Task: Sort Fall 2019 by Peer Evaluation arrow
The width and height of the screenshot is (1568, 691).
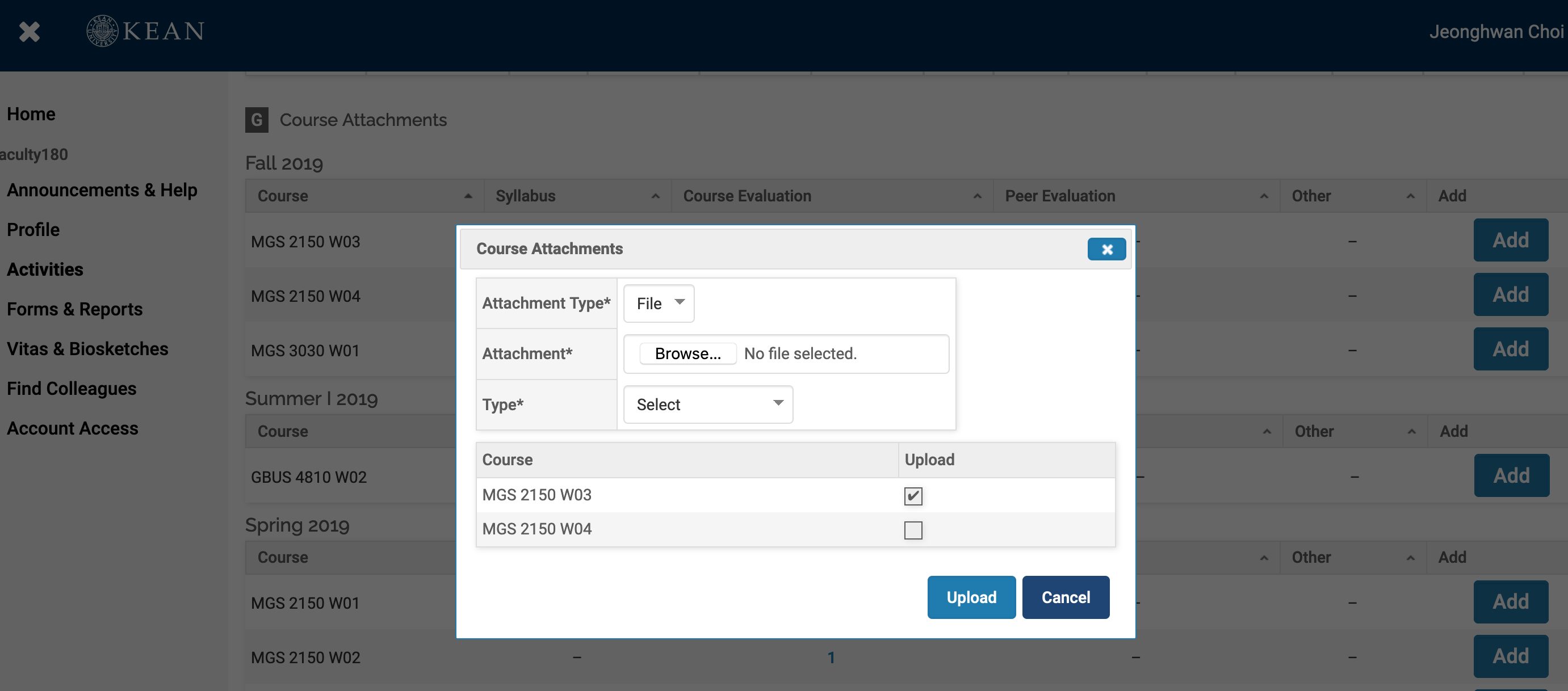Action: (x=1264, y=196)
